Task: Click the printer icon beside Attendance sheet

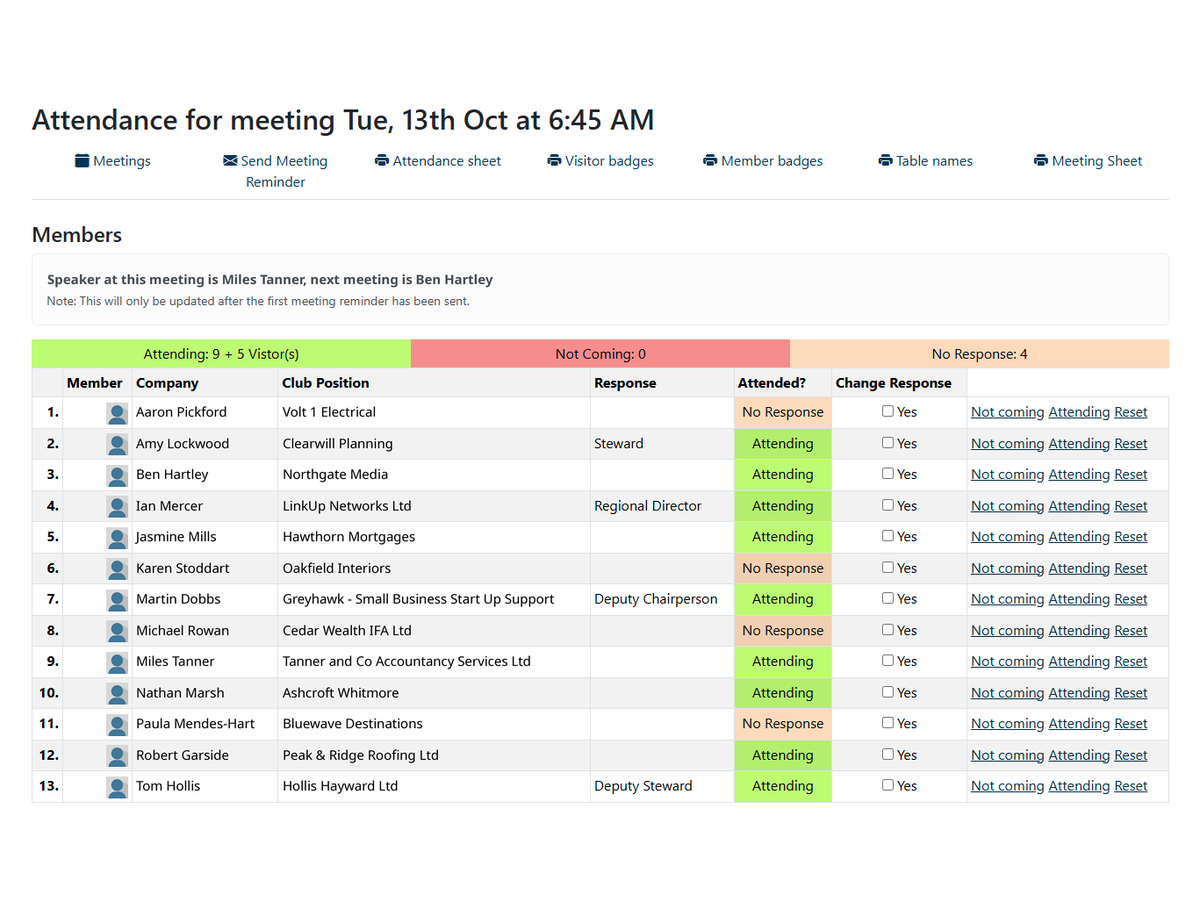Action: [382, 161]
